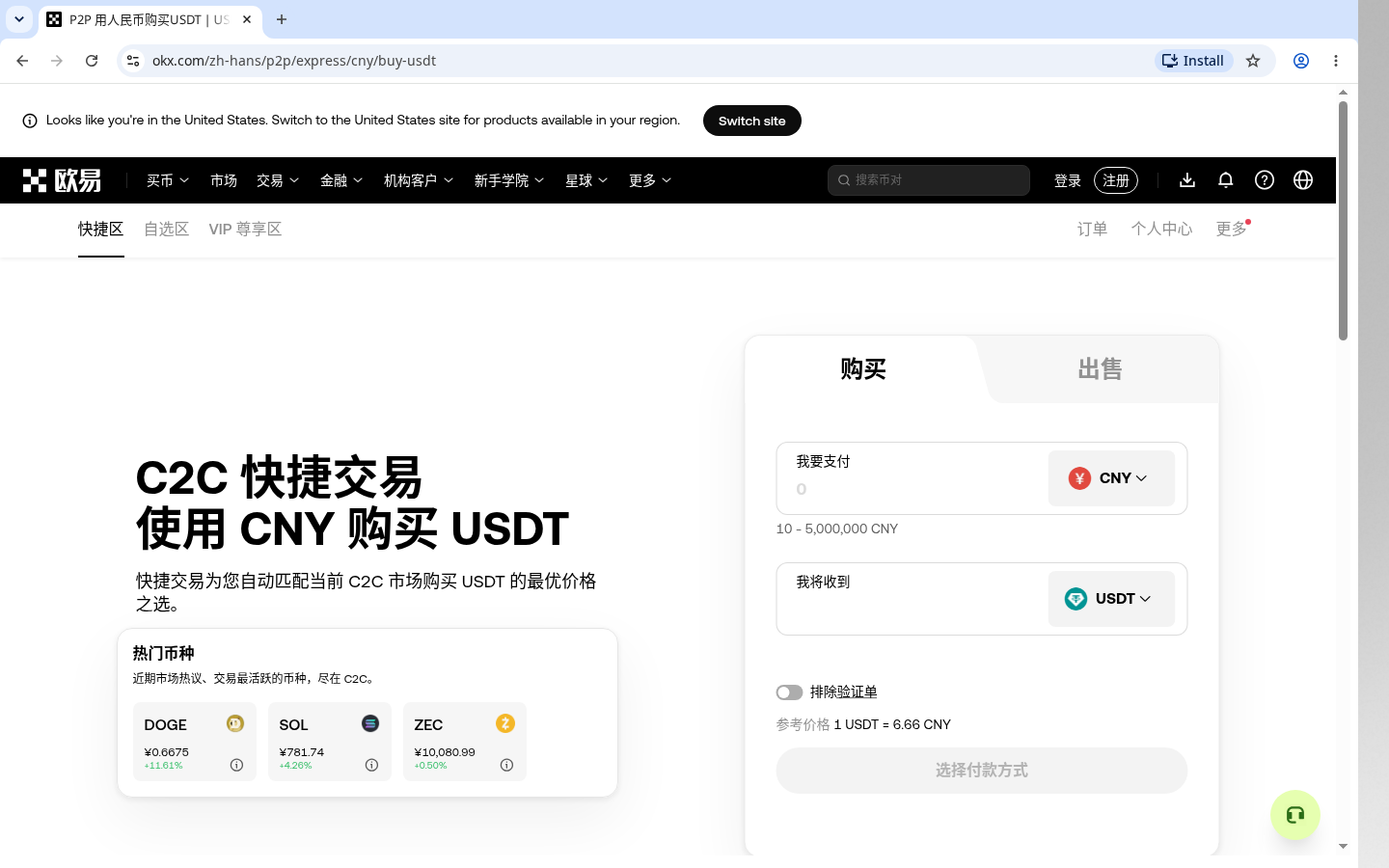The width and height of the screenshot is (1389, 868).
Task: Install the OKX web app
Action: (x=1194, y=61)
